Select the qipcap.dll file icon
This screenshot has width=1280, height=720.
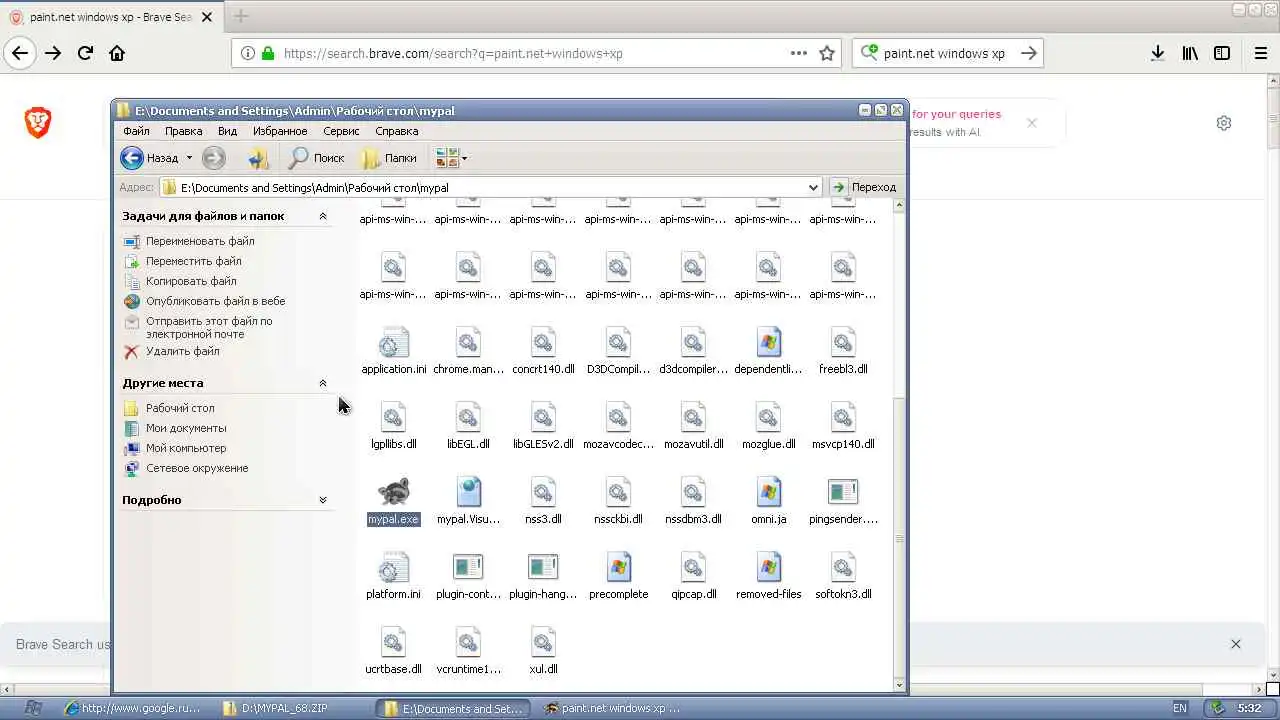pyautogui.click(x=693, y=567)
